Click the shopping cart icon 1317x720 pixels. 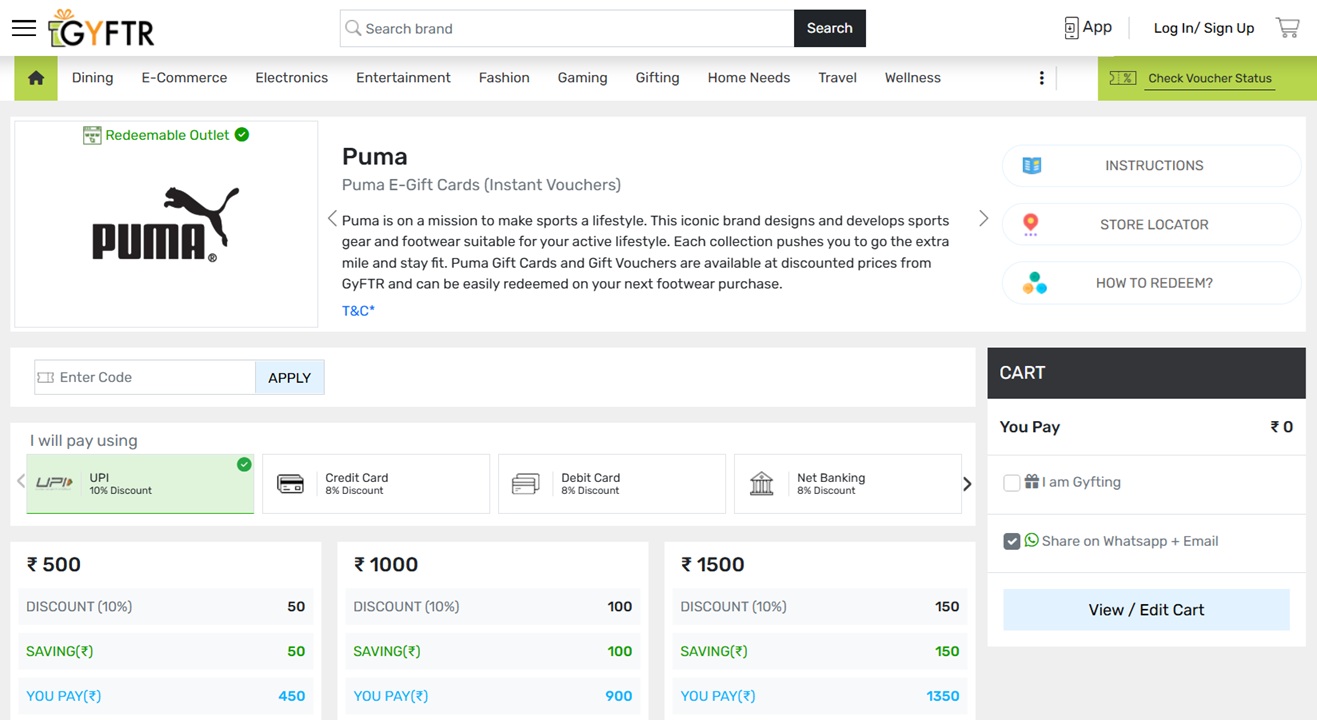pyautogui.click(x=1287, y=28)
